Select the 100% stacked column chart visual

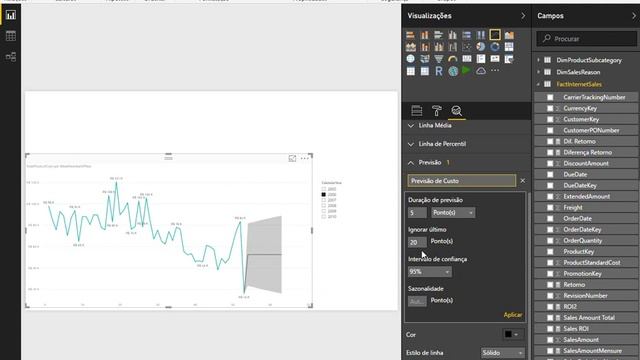point(481,35)
